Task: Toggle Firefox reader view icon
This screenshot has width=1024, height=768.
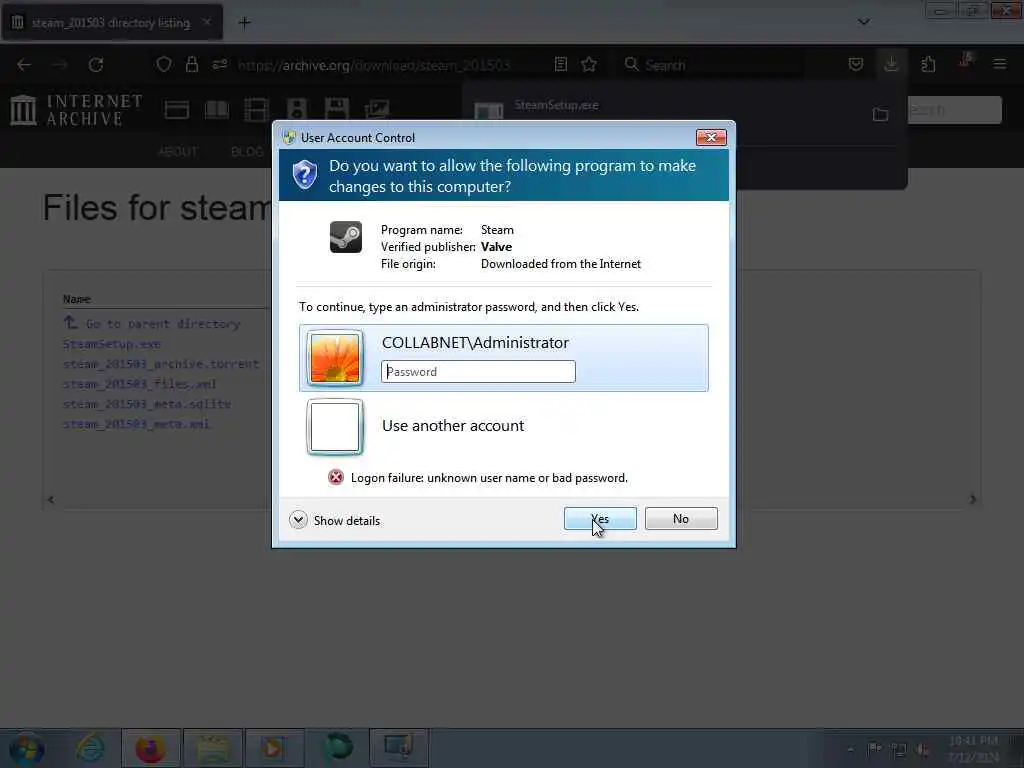Action: tap(560, 64)
